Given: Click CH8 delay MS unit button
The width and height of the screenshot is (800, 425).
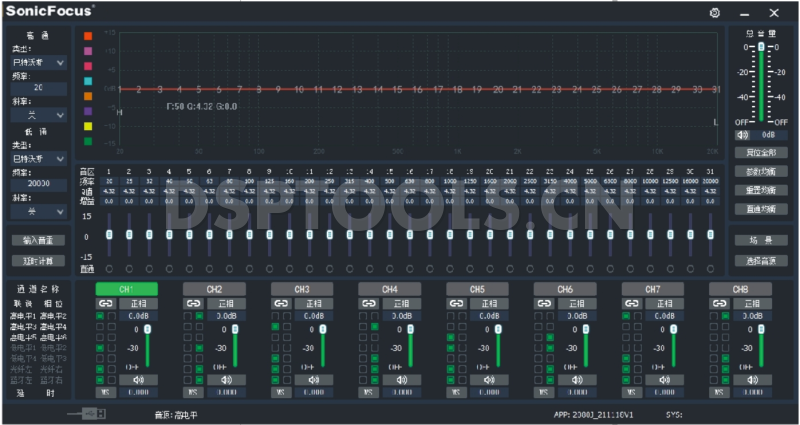Looking at the screenshot, I should point(719,393).
